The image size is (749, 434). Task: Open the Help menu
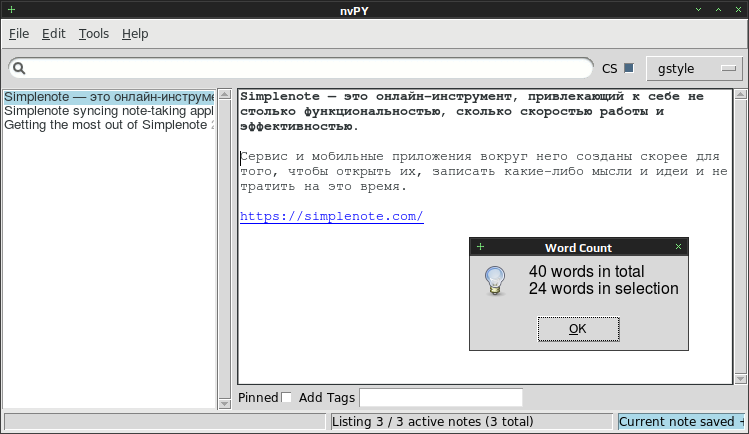coord(135,34)
